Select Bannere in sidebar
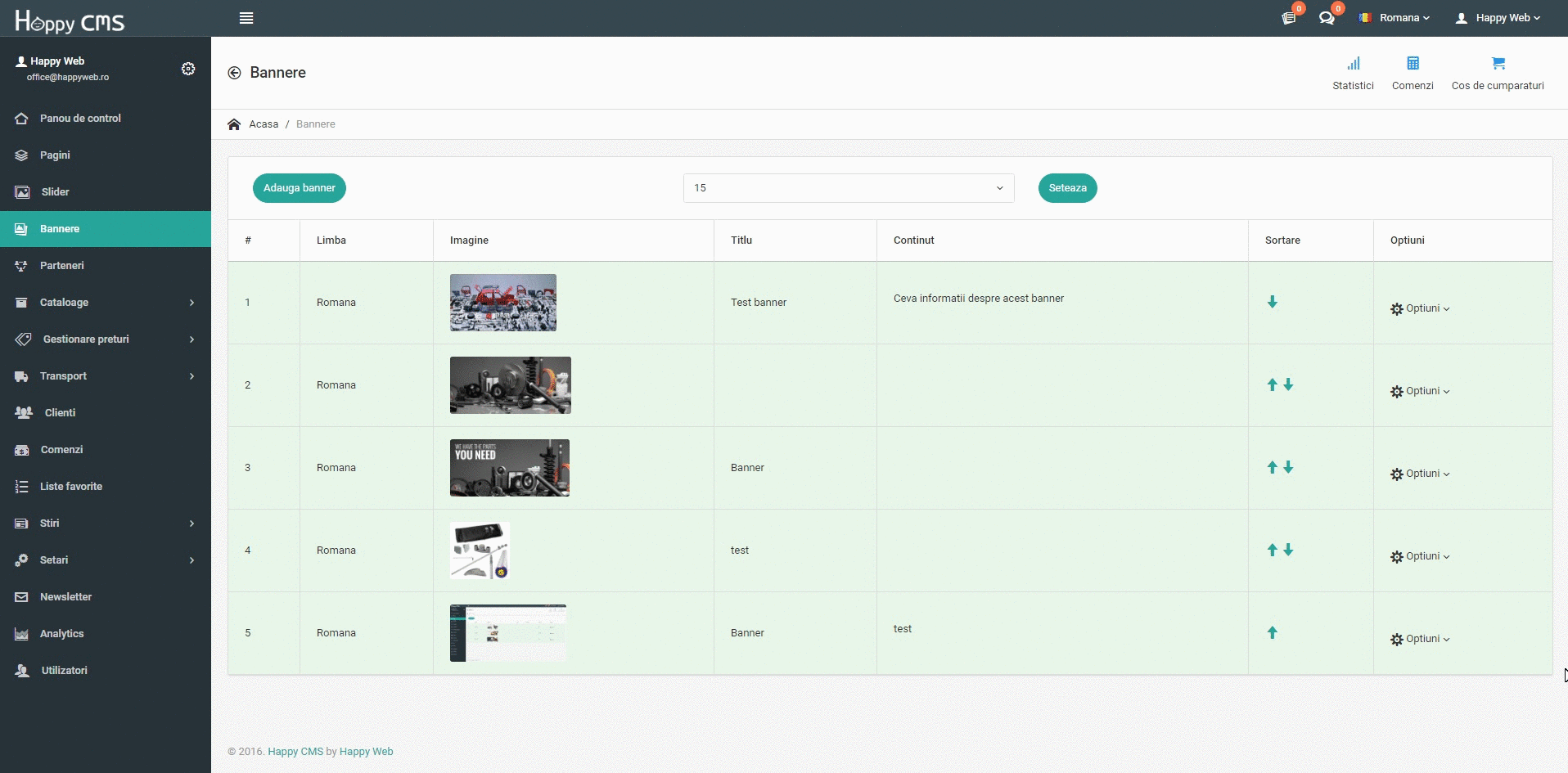This screenshot has height=773, width=1568. pyautogui.click(x=106, y=229)
